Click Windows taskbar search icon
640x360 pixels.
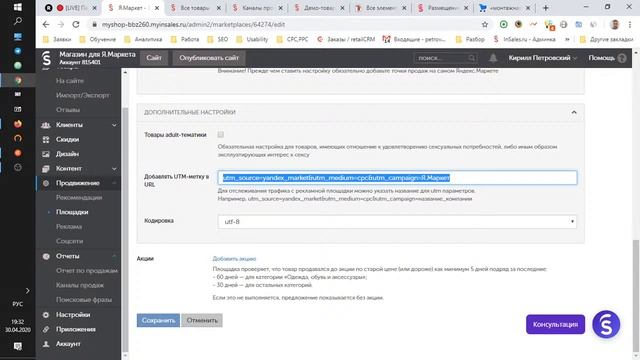(18, 22)
